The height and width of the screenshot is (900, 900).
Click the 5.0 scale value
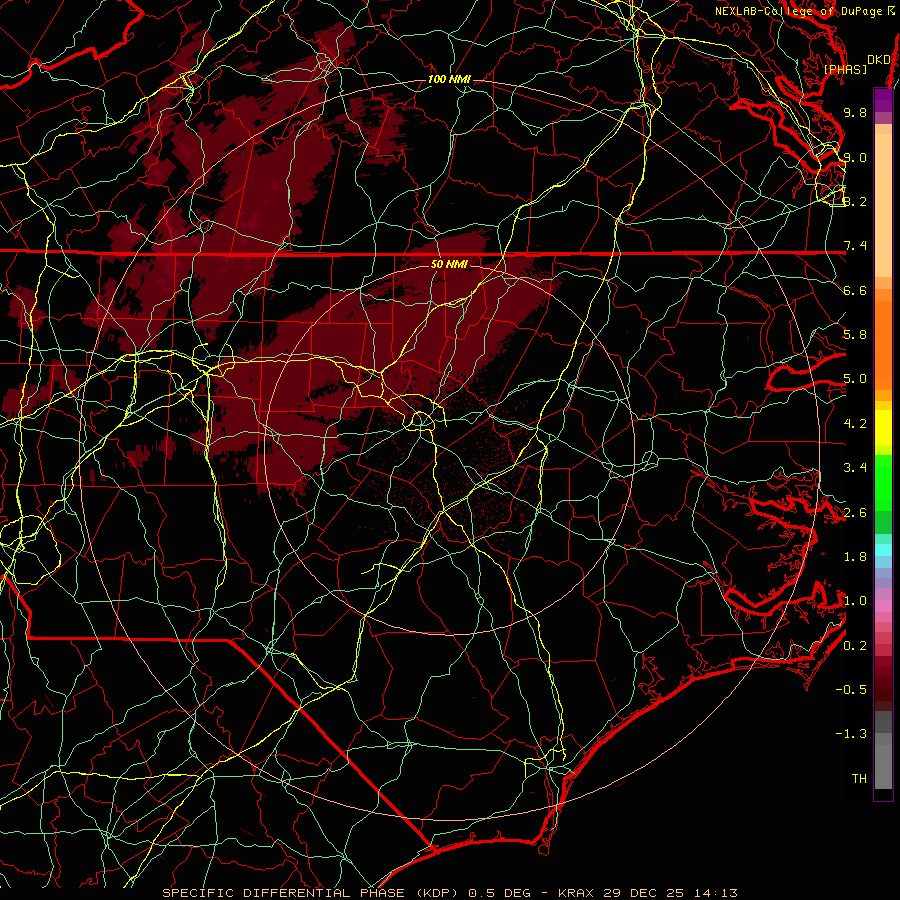pyautogui.click(x=855, y=379)
